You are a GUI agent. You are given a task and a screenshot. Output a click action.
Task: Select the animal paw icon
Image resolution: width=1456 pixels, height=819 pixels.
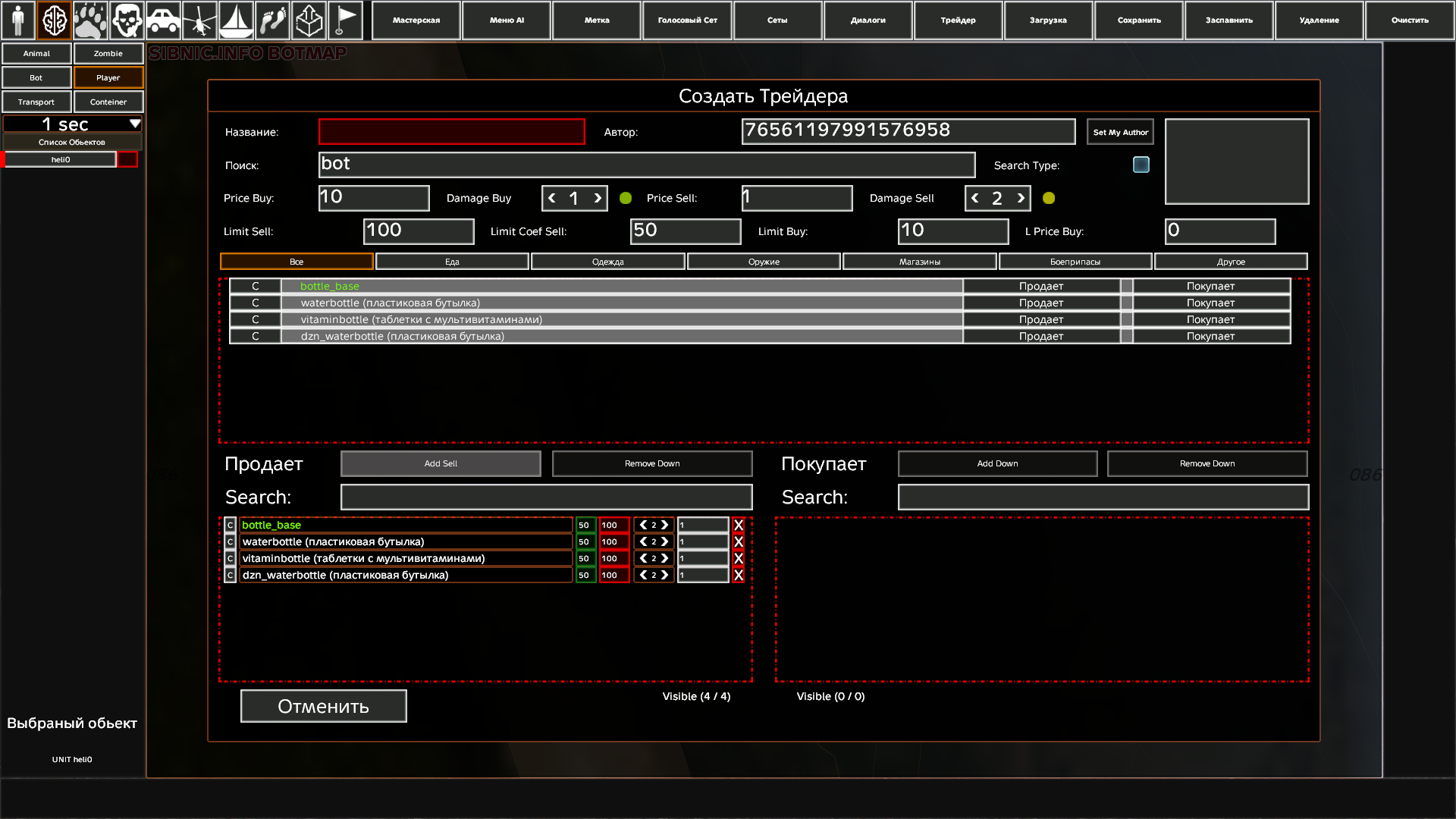[x=90, y=20]
